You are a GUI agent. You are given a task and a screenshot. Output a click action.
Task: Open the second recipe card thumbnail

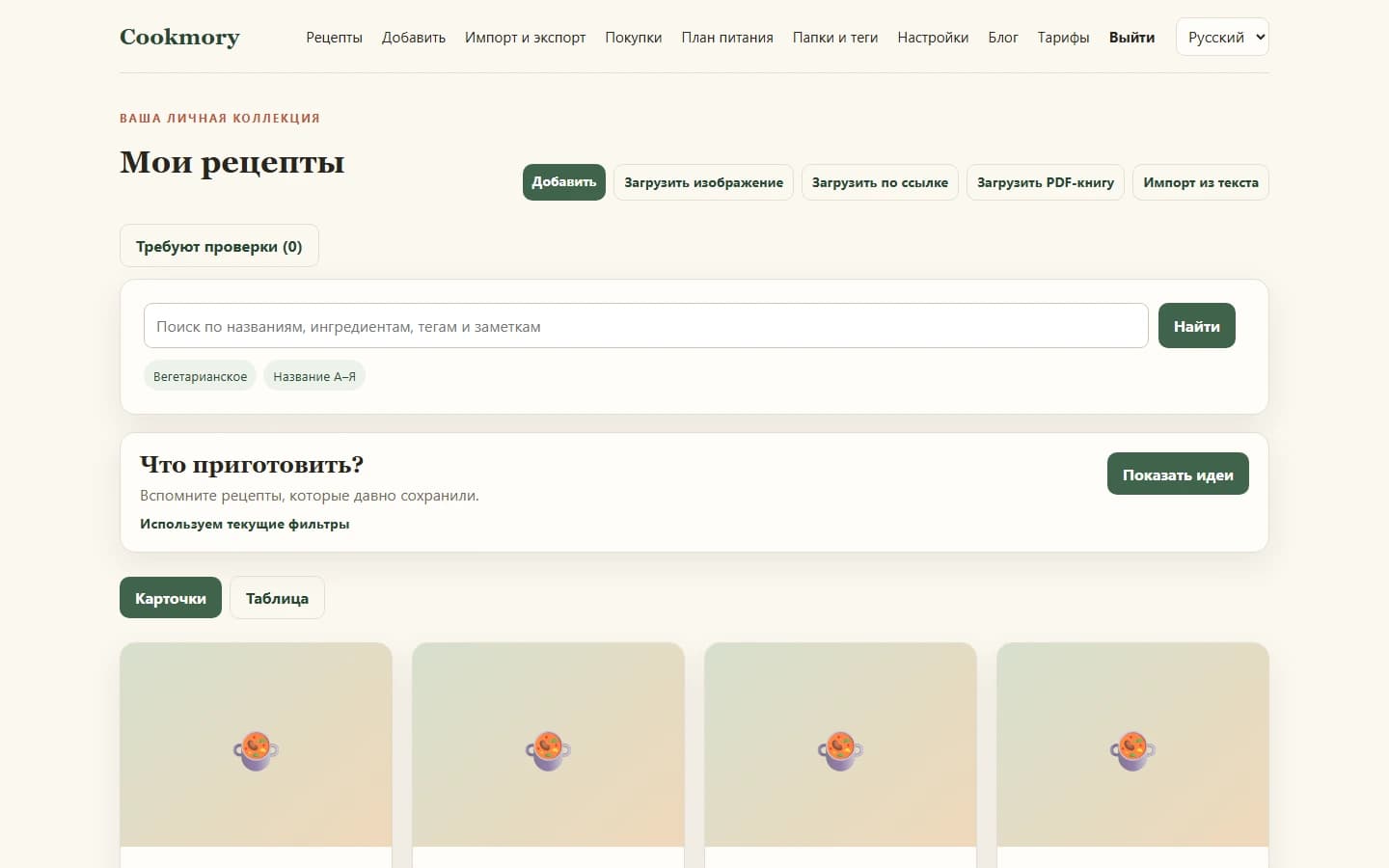point(548,745)
